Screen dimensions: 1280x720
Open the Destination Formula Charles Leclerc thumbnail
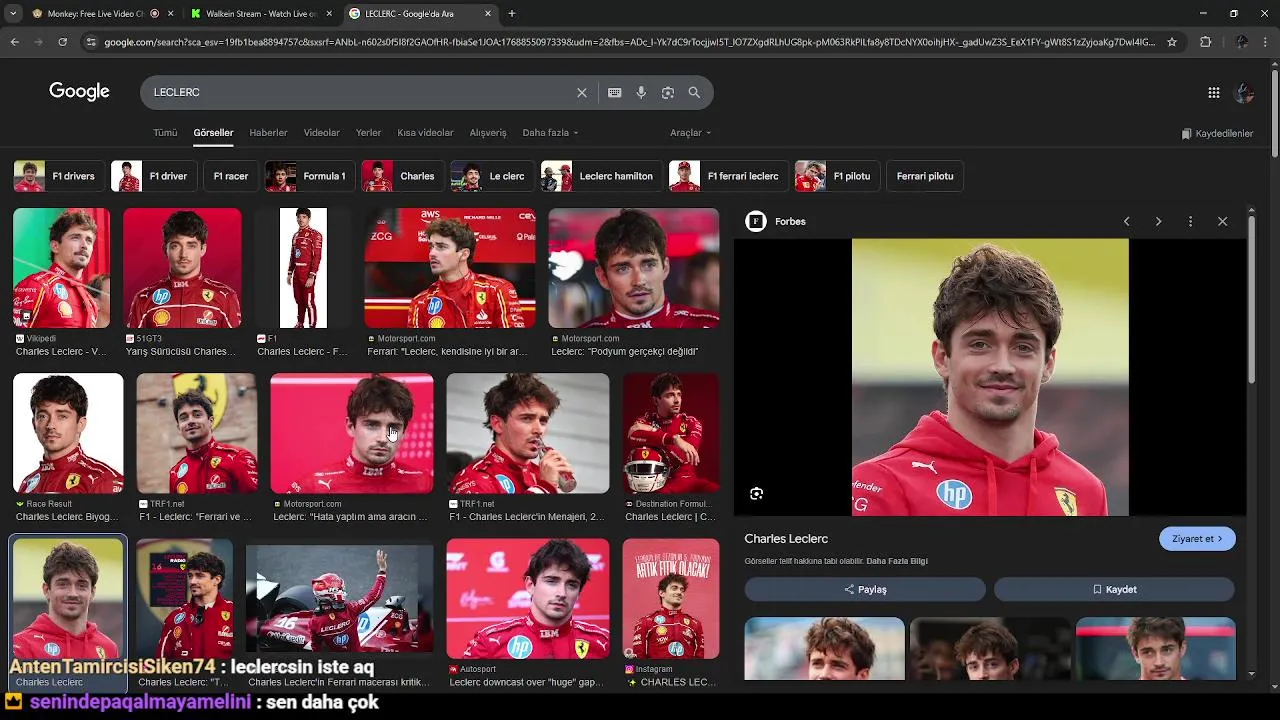click(670, 433)
